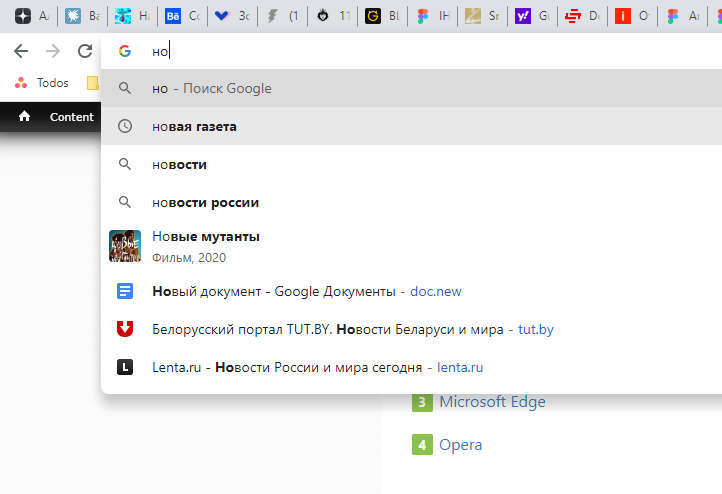This screenshot has width=722, height=494.
Task: Switch to the Figma 'IH' tab
Action: coord(432,17)
